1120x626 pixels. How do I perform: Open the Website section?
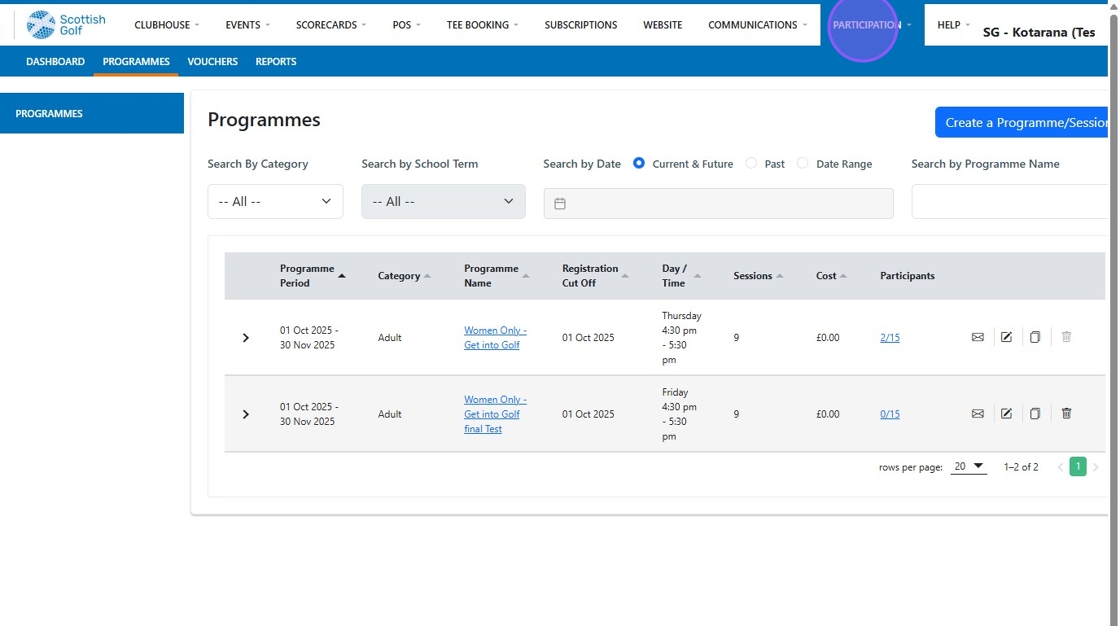[x=662, y=25]
